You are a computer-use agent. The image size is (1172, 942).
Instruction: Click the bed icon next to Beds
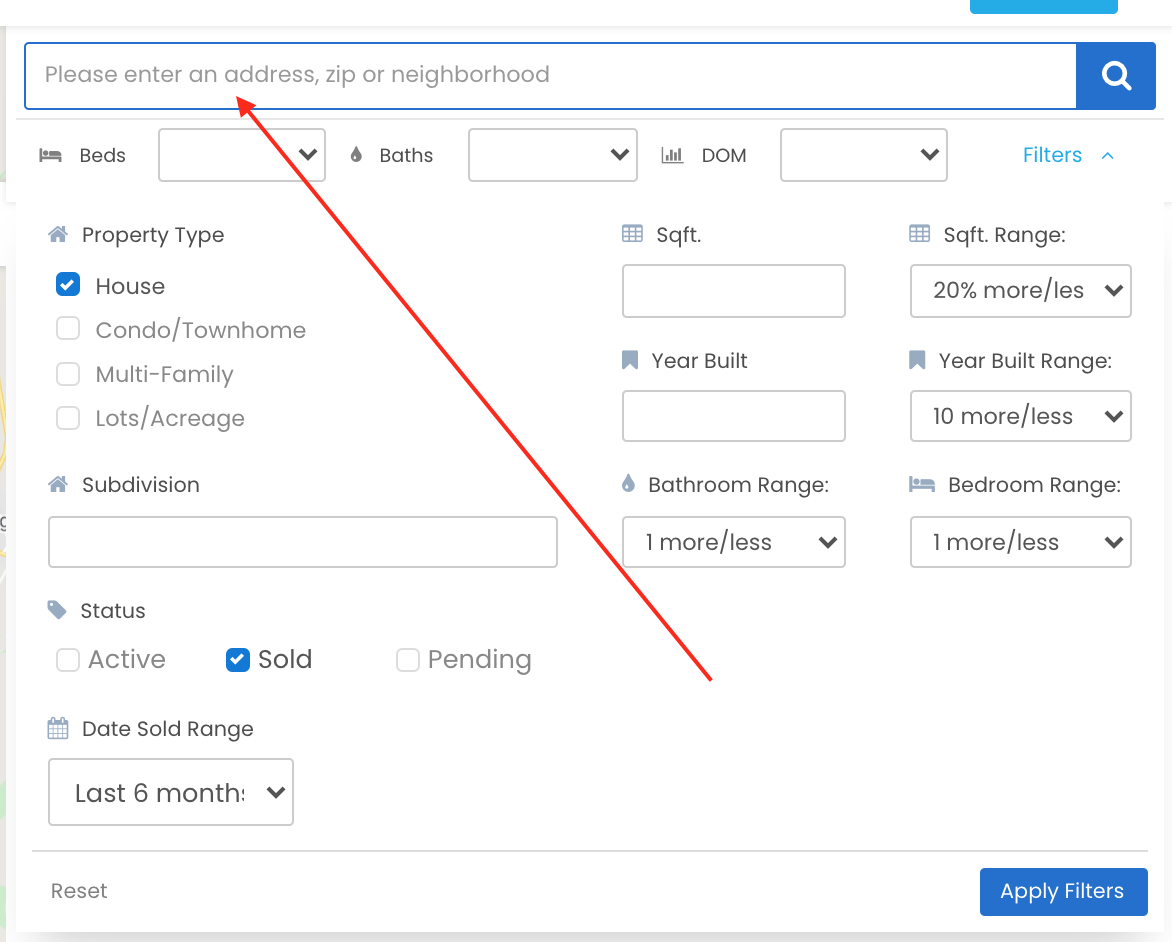(x=51, y=155)
